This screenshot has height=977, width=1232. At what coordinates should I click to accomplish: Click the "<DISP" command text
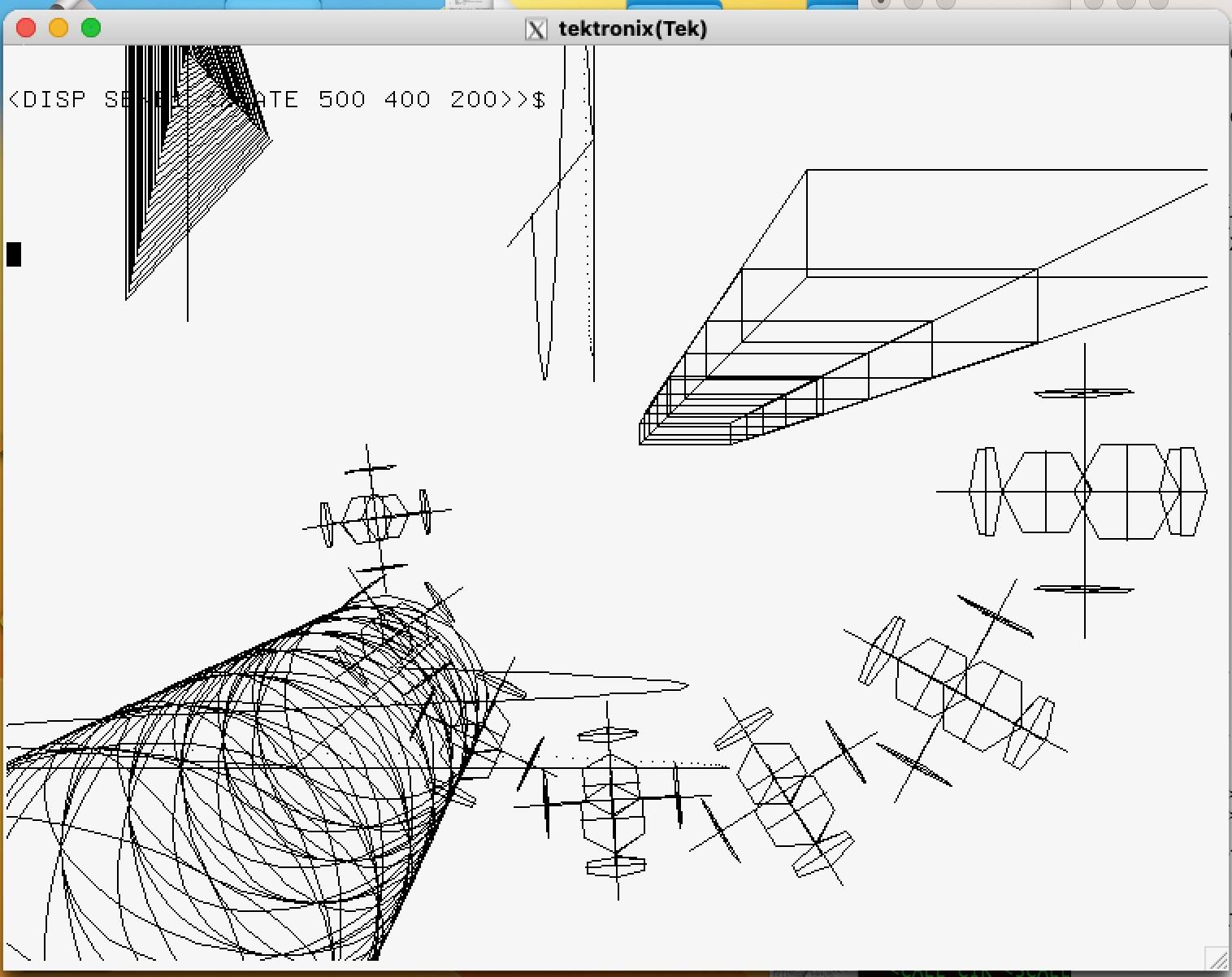coord(47,99)
